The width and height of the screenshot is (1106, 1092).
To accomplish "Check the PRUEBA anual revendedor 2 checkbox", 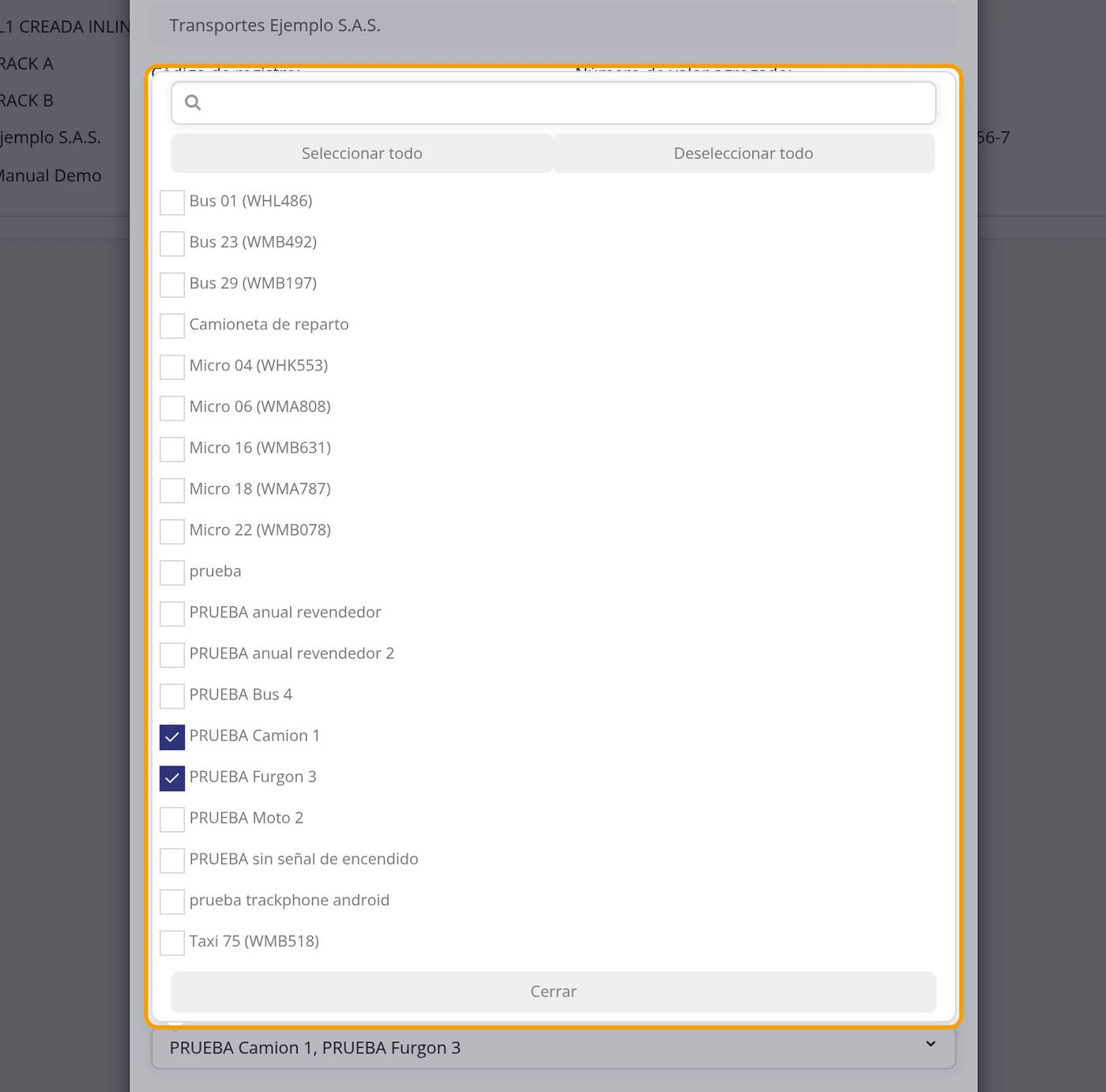I will (x=172, y=654).
